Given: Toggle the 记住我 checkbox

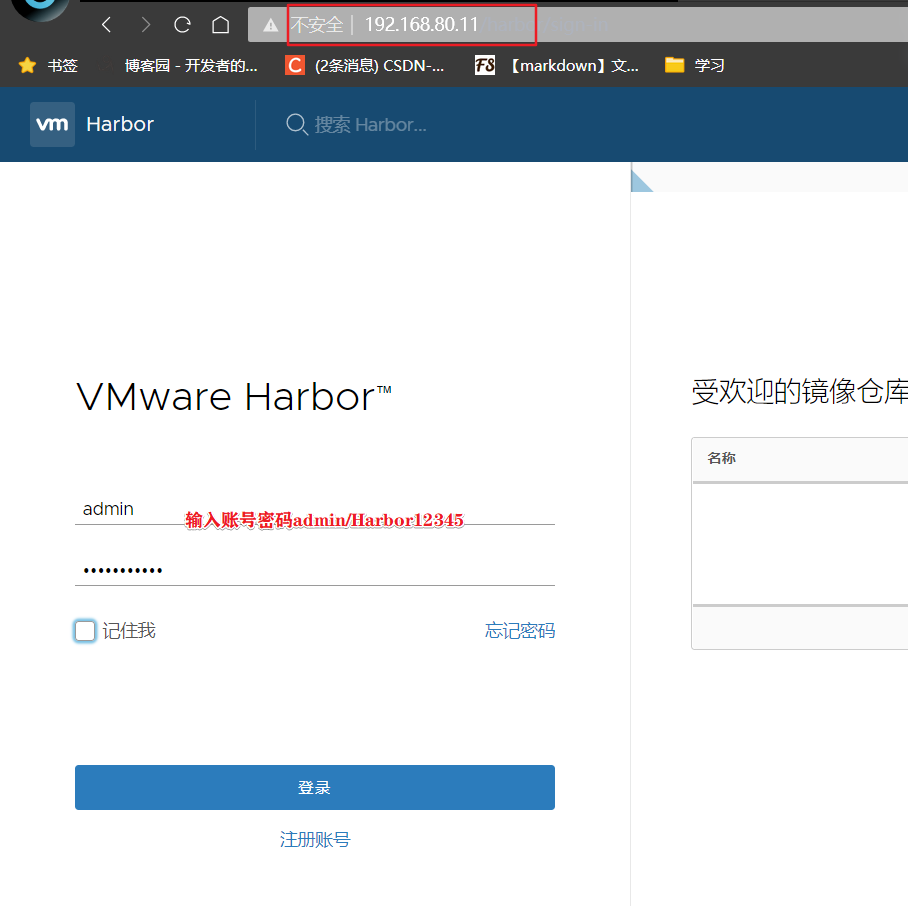Looking at the screenshot, I should 85,630.
